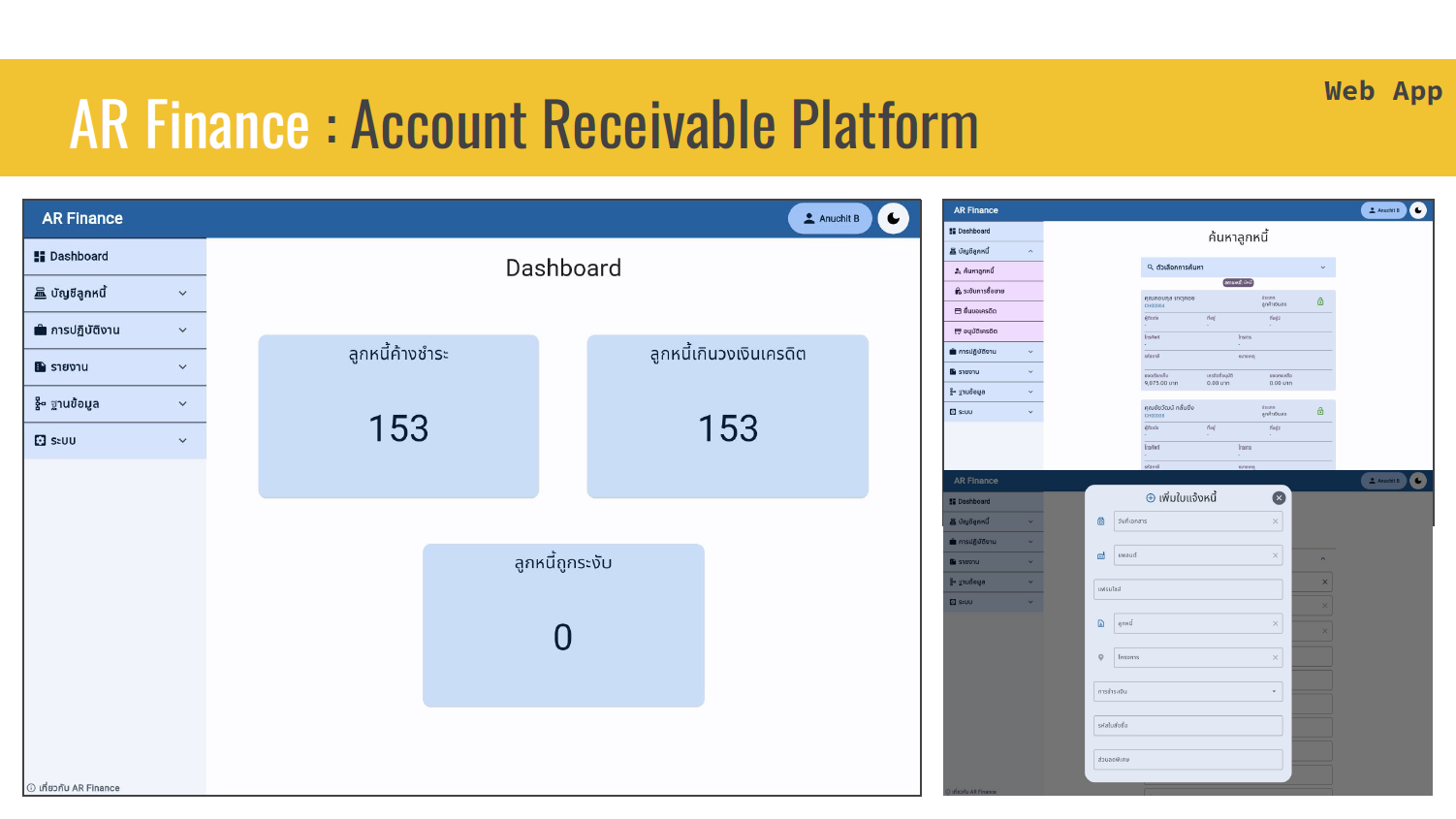The height and width of the screenshot is (819, 1456).
Task: Clear the วันที่เอกสาร field in the invoice dialog
Action: tap(1275, 521)
